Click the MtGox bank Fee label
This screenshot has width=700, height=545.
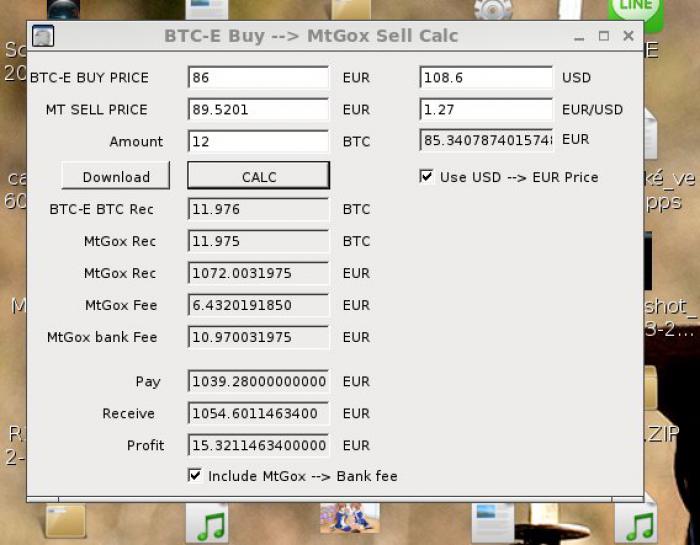102,337
